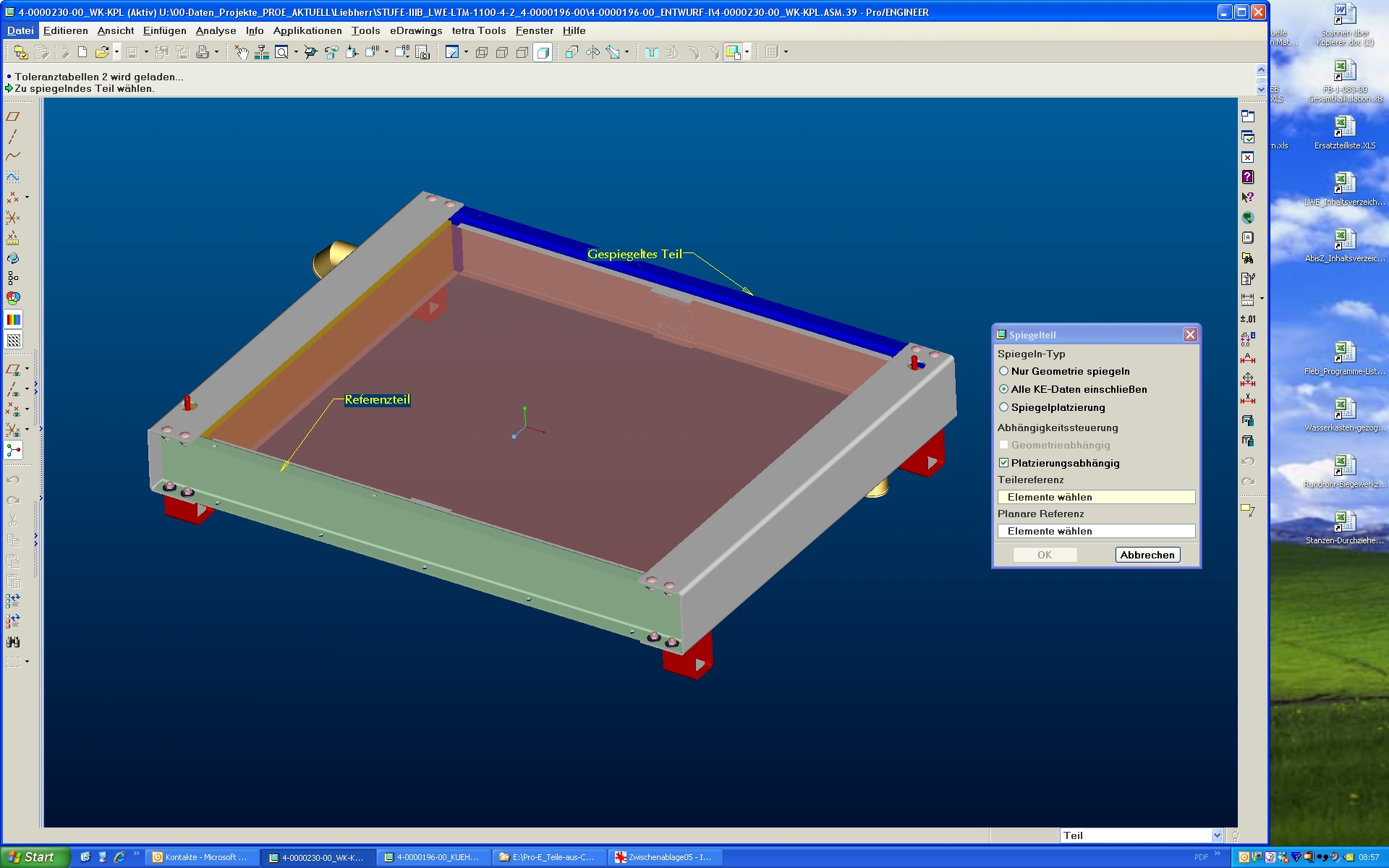Uncheck the Platzierungsabhängig checkbox

(1003, 463)
